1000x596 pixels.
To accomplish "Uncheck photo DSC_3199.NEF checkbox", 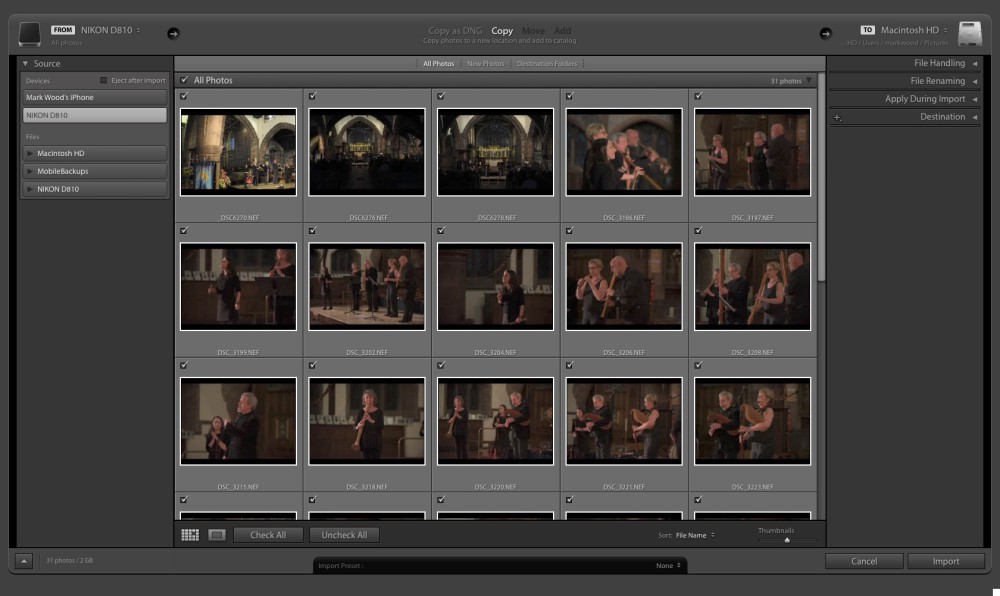I will tap(184, 230).
